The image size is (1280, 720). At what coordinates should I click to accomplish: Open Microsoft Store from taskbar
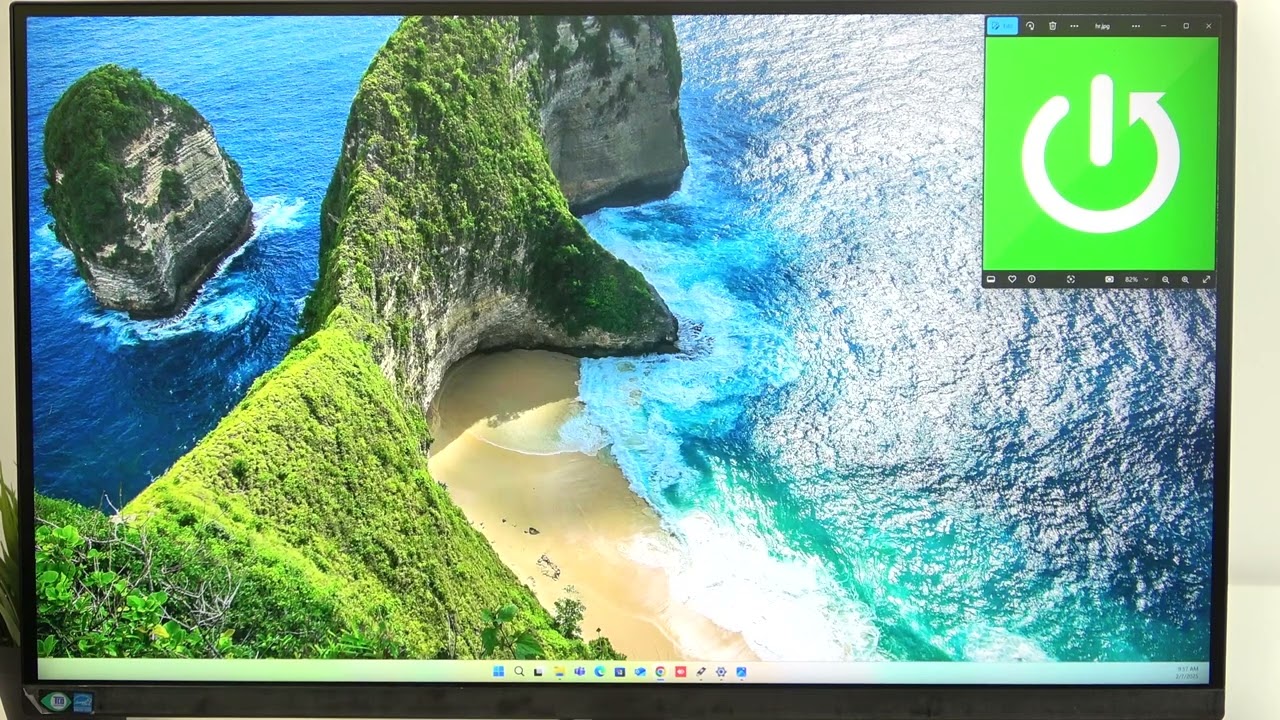620,671
